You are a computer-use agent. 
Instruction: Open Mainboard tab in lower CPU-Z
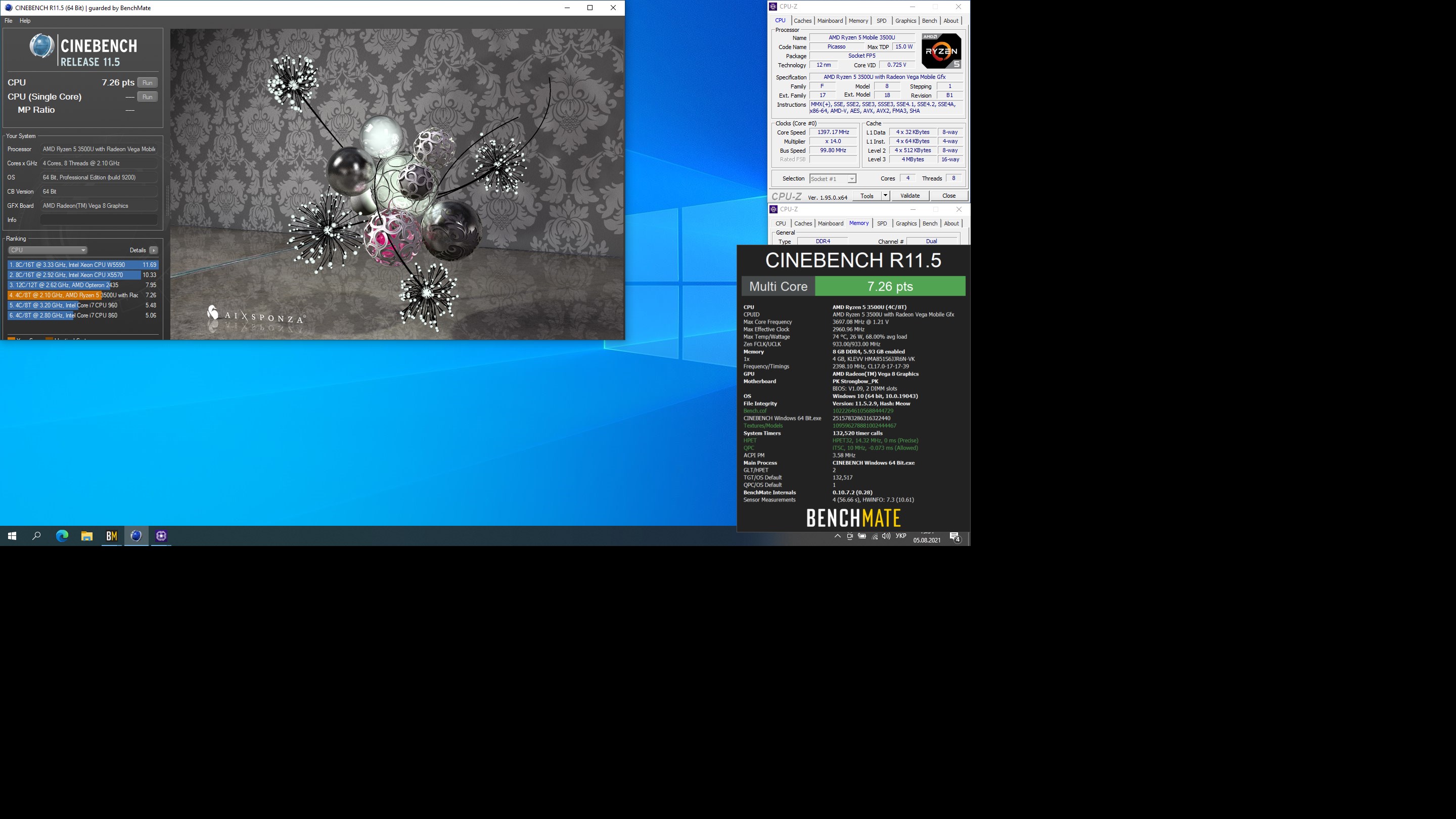click(830, 224)
